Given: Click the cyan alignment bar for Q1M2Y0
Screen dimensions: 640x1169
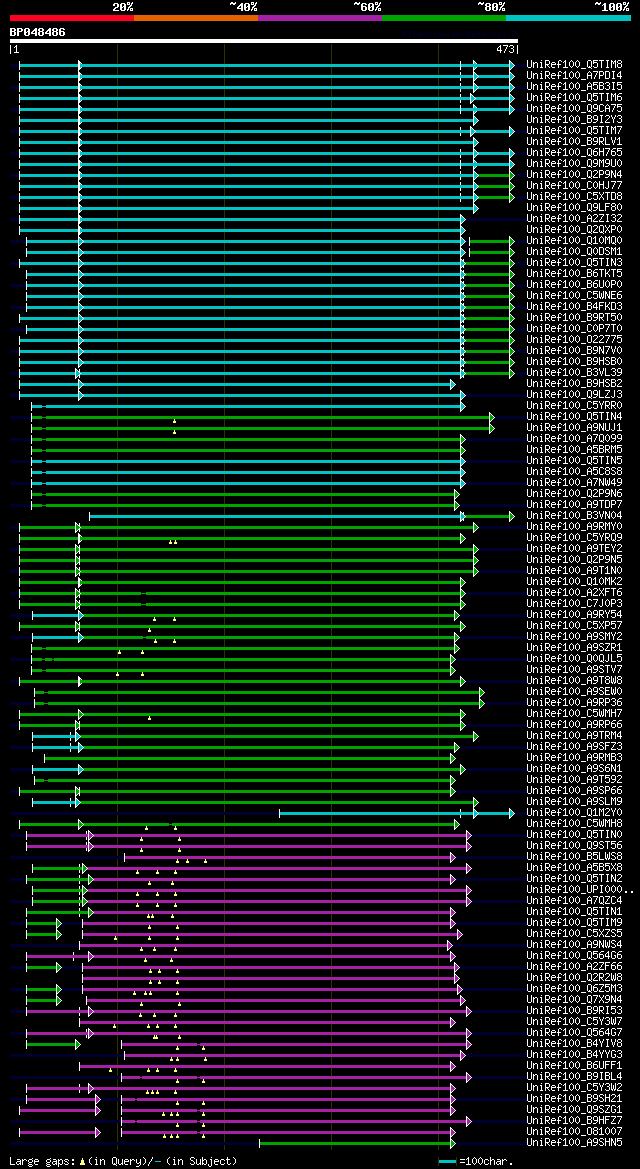Looking at the screenshot, I should (395, 813).
